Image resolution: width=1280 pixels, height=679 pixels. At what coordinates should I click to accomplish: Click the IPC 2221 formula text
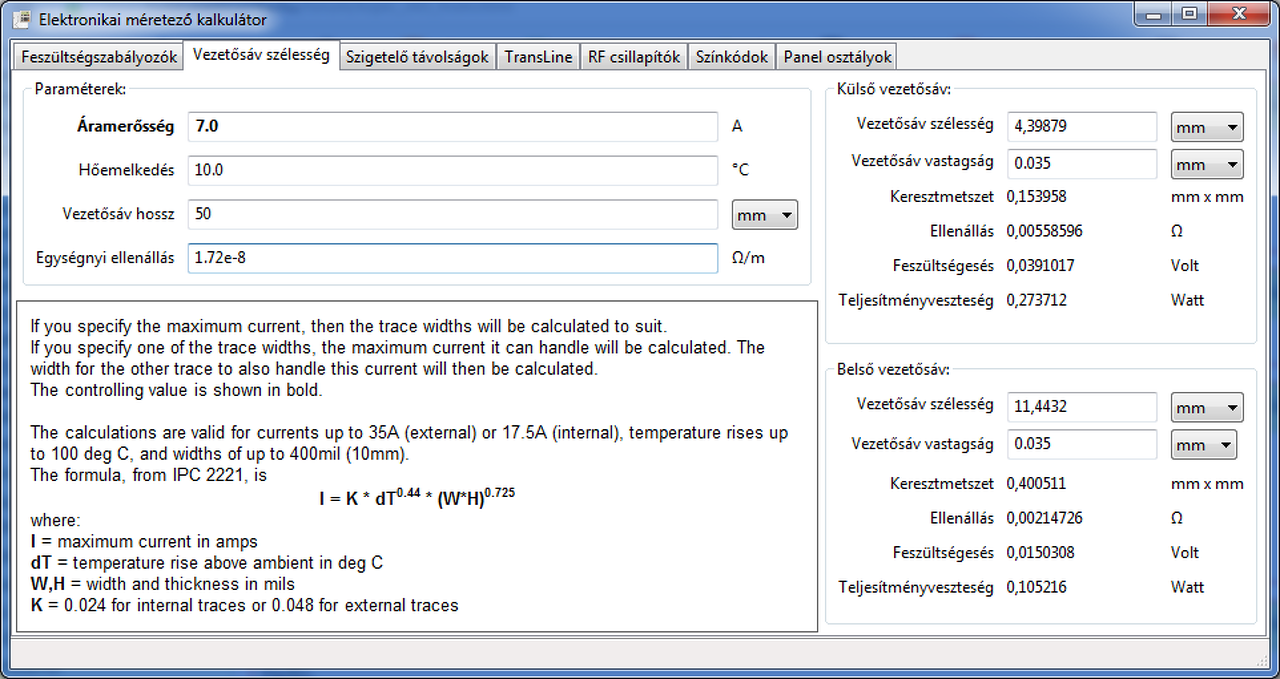417,496
